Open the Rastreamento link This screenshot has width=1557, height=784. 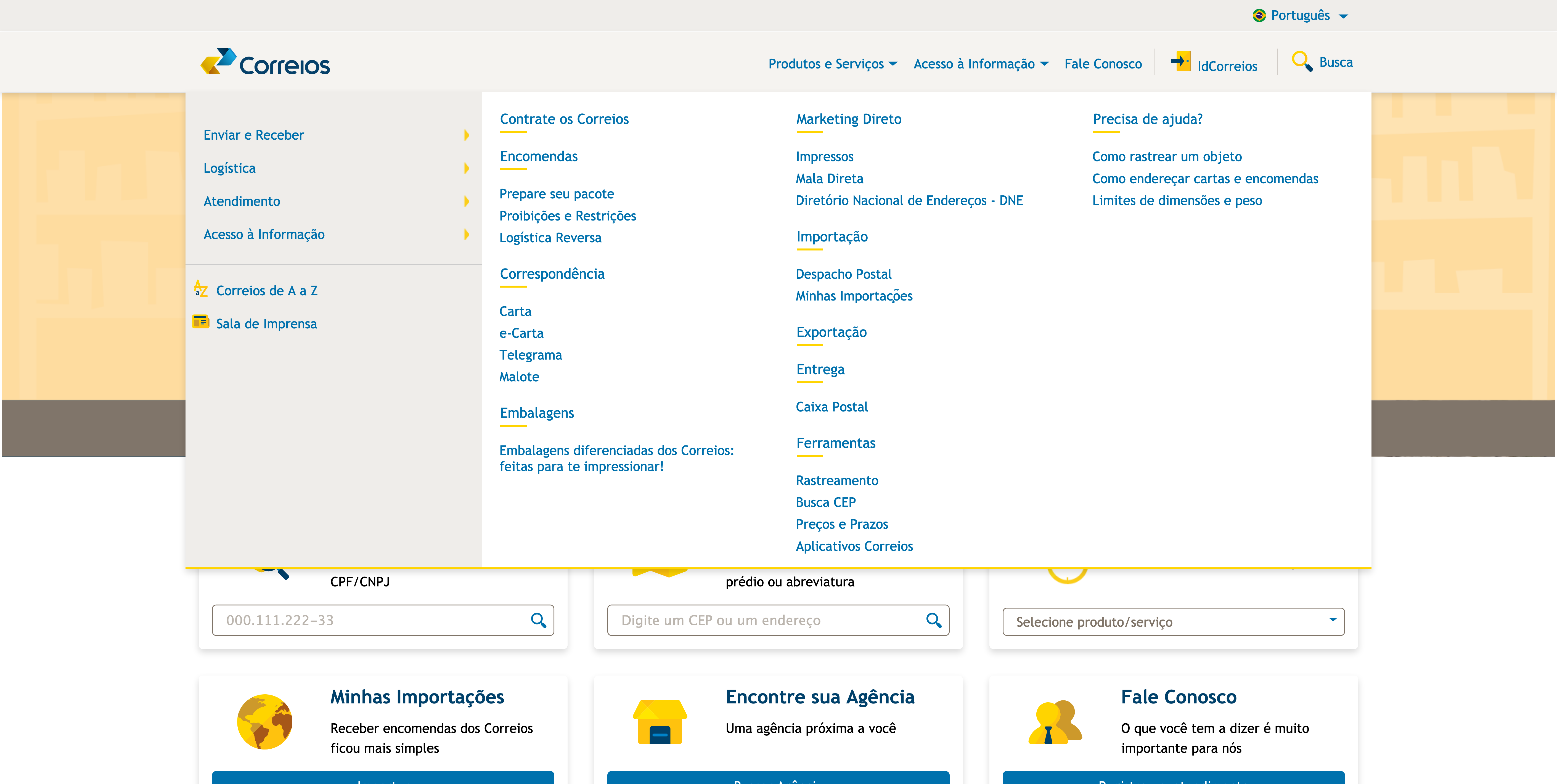pyautogui.click(x=837, y=480)
